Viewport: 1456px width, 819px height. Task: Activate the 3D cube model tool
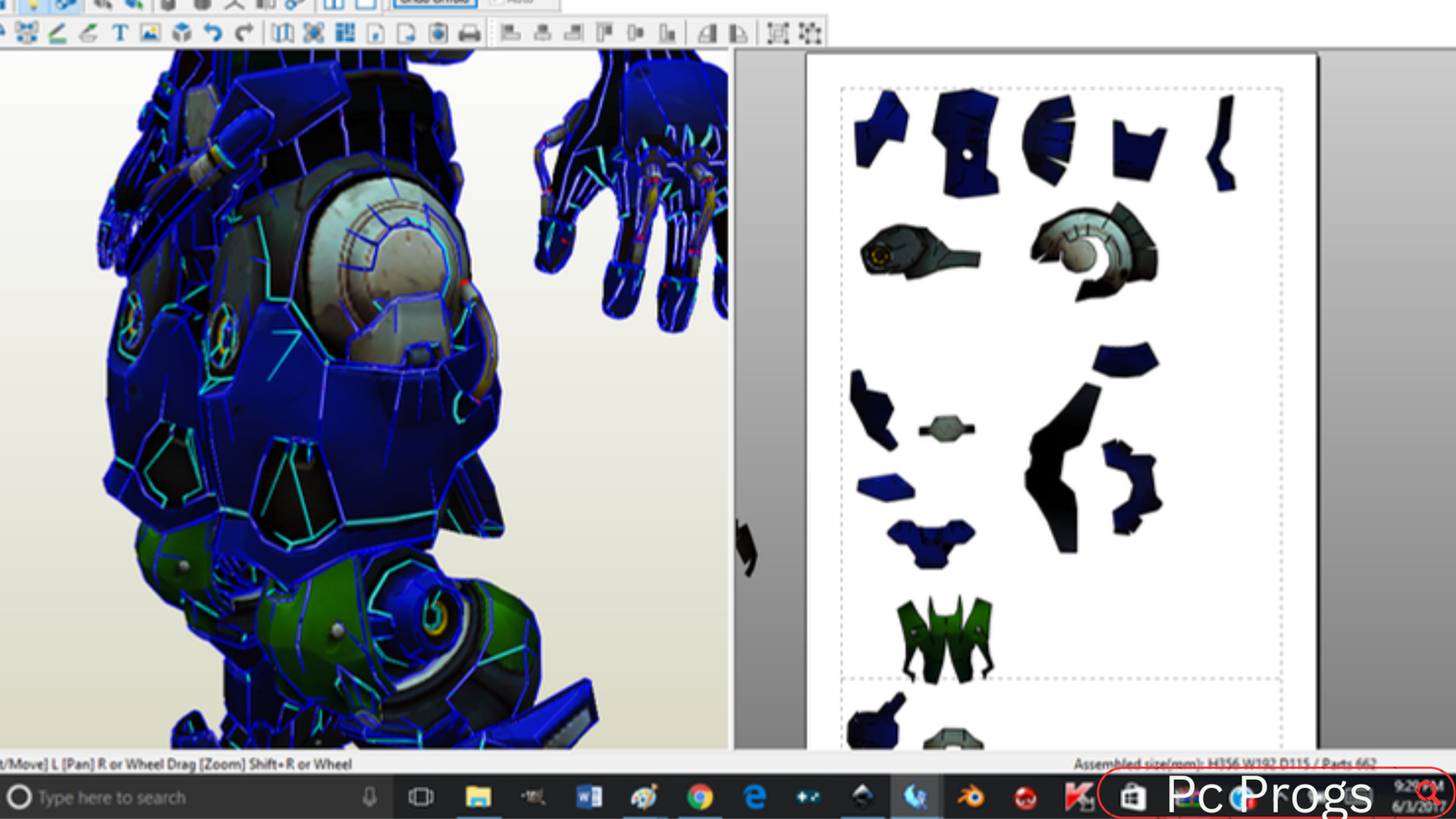point(182,34)
